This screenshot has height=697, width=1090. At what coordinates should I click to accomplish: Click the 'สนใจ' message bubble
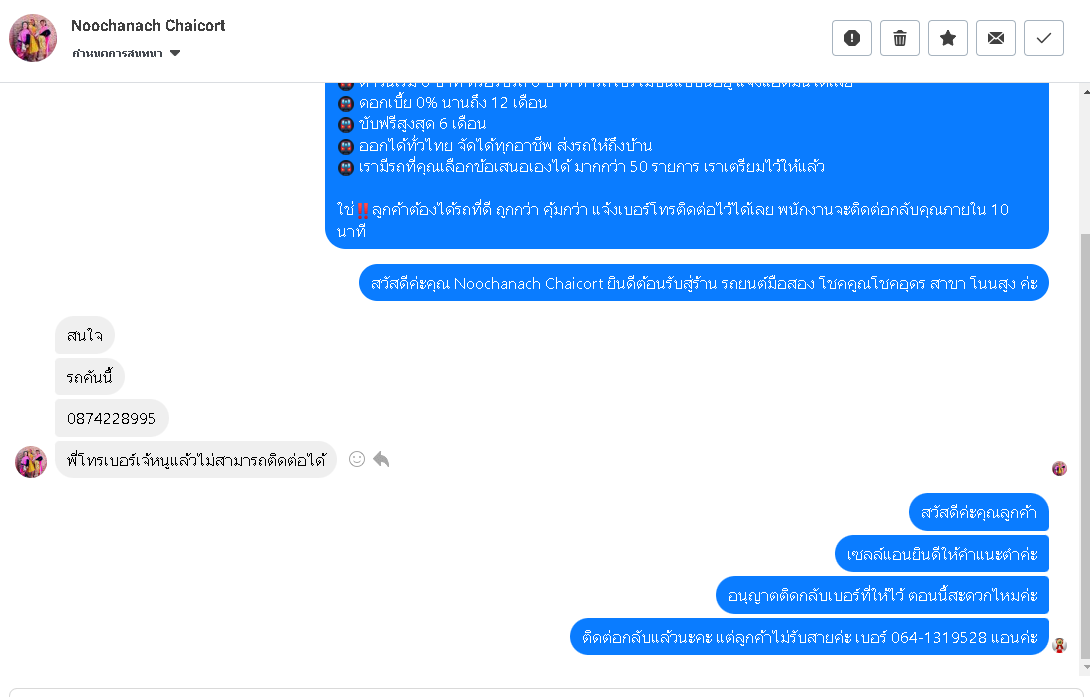(85, 335)
